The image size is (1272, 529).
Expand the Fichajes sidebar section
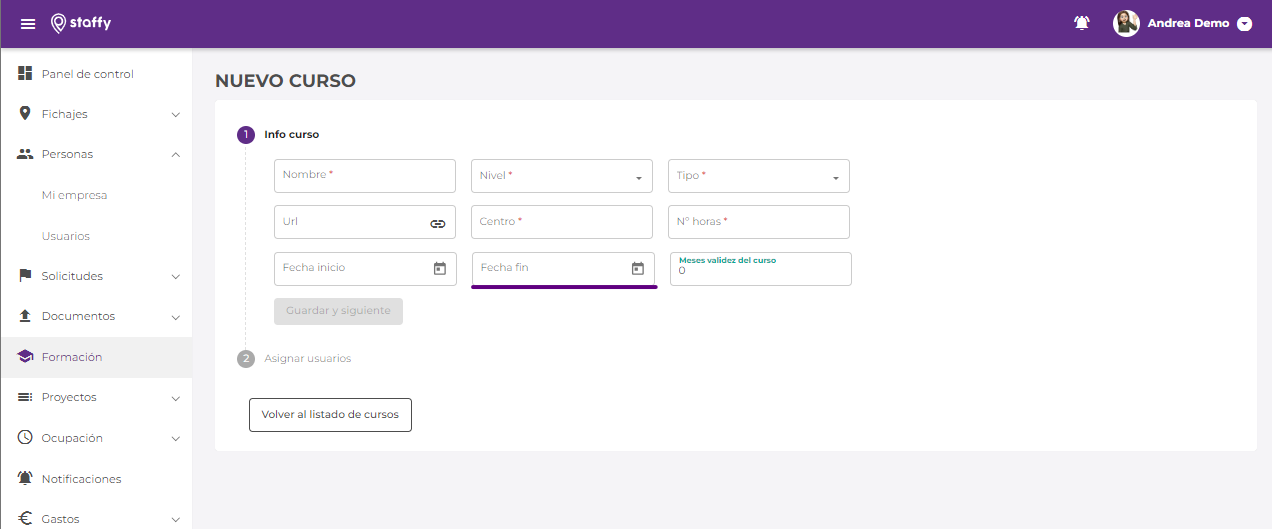click(175, 115)
